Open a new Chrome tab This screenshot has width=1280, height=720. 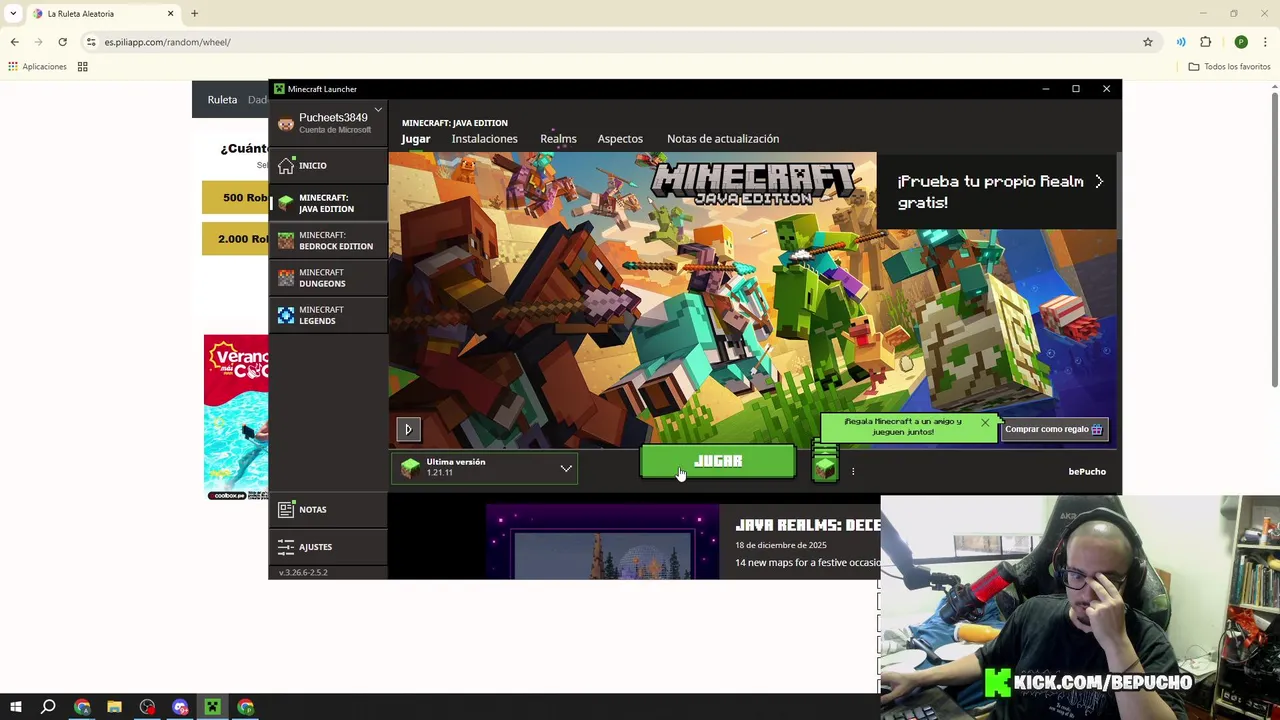(x=194, y=14)
